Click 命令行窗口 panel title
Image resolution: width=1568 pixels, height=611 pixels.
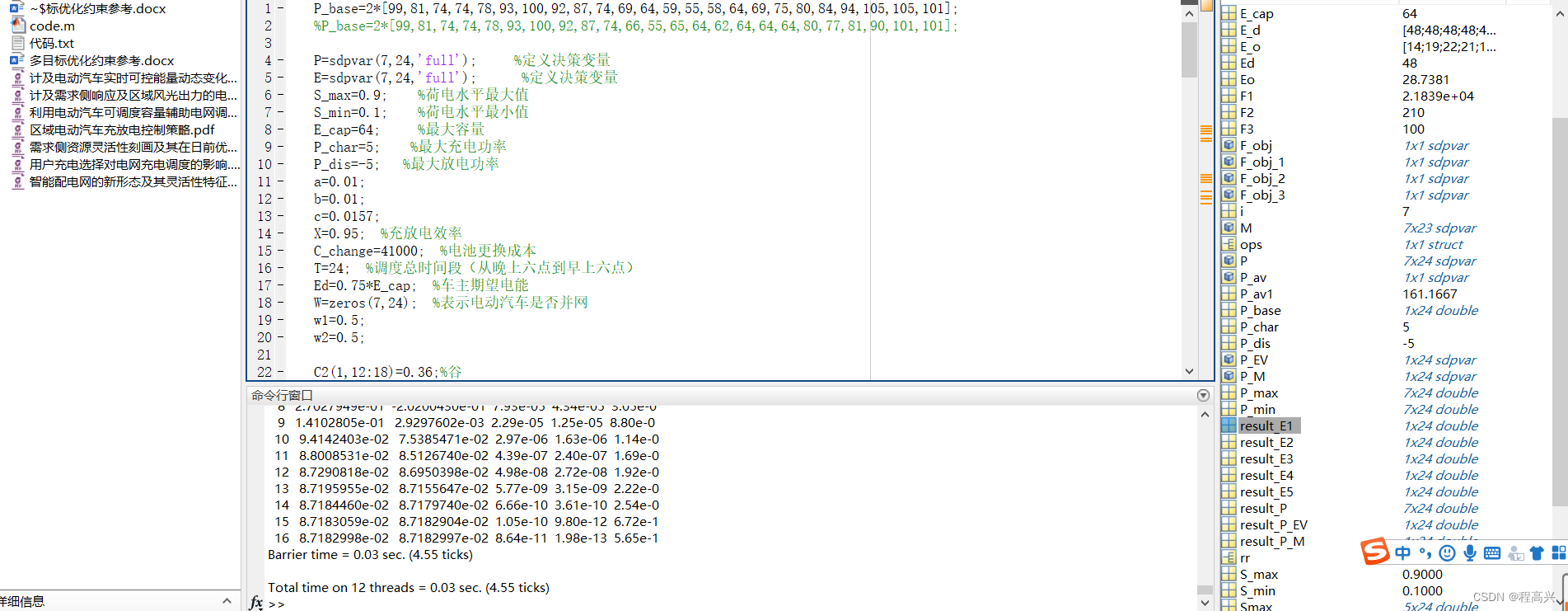coord(282,395)
